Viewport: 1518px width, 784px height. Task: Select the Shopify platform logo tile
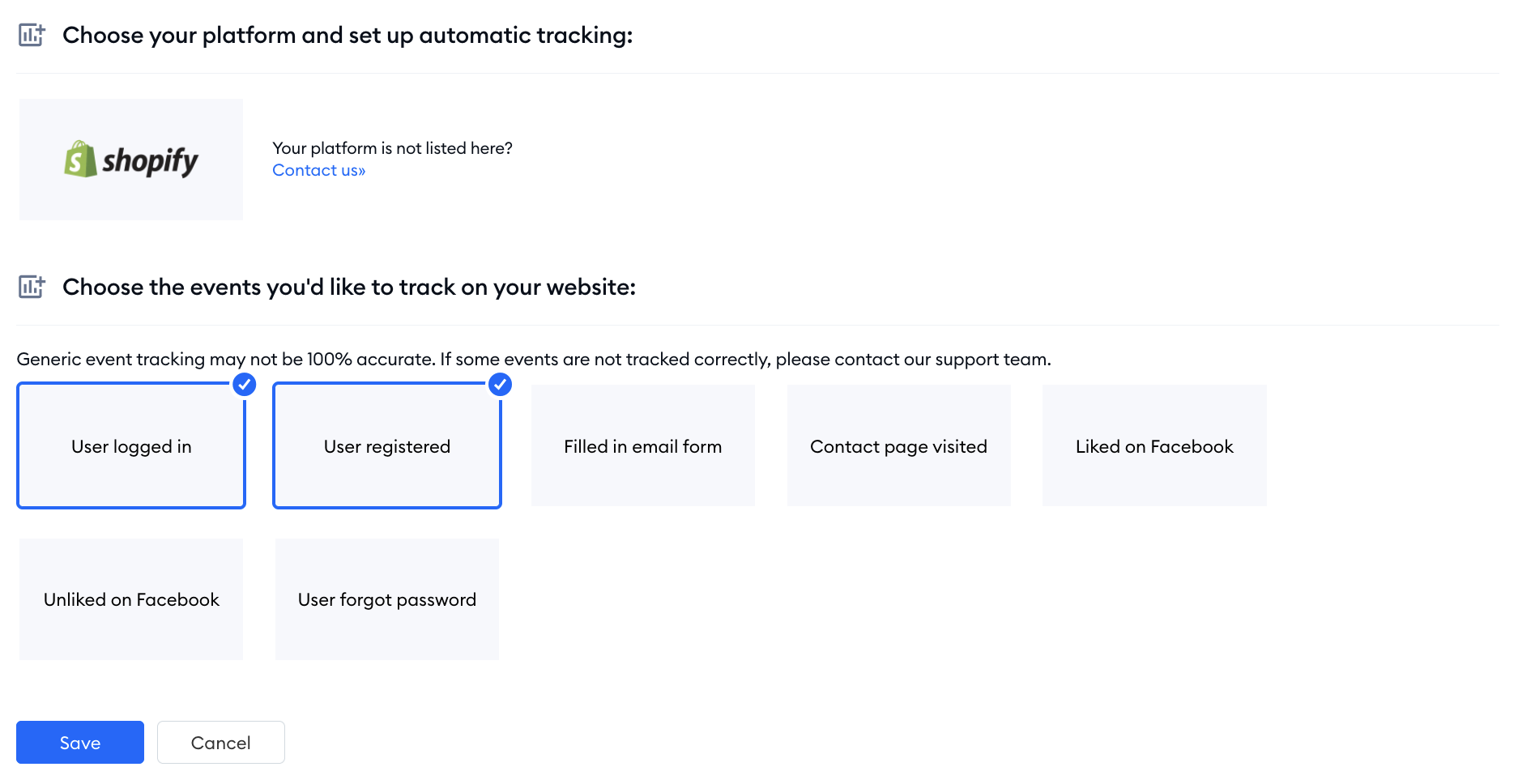pyautogui.click(x=131, y=160)
